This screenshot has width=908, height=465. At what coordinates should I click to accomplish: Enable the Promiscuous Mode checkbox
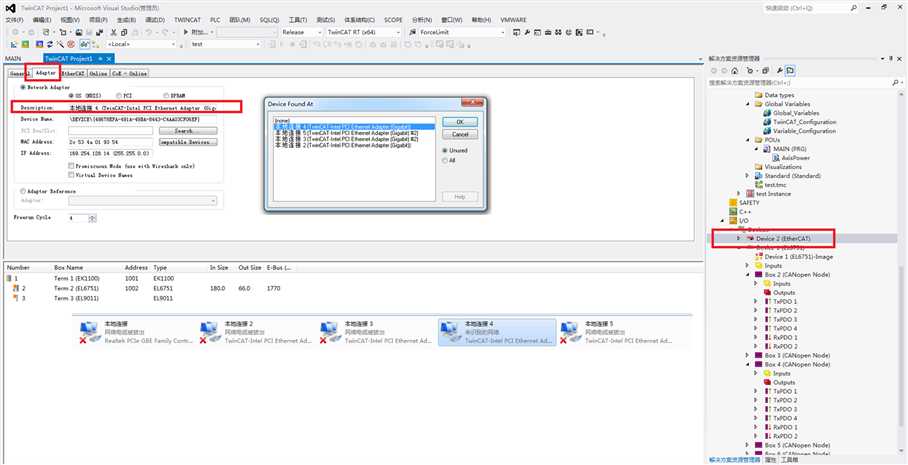click(x=71, y=166)
